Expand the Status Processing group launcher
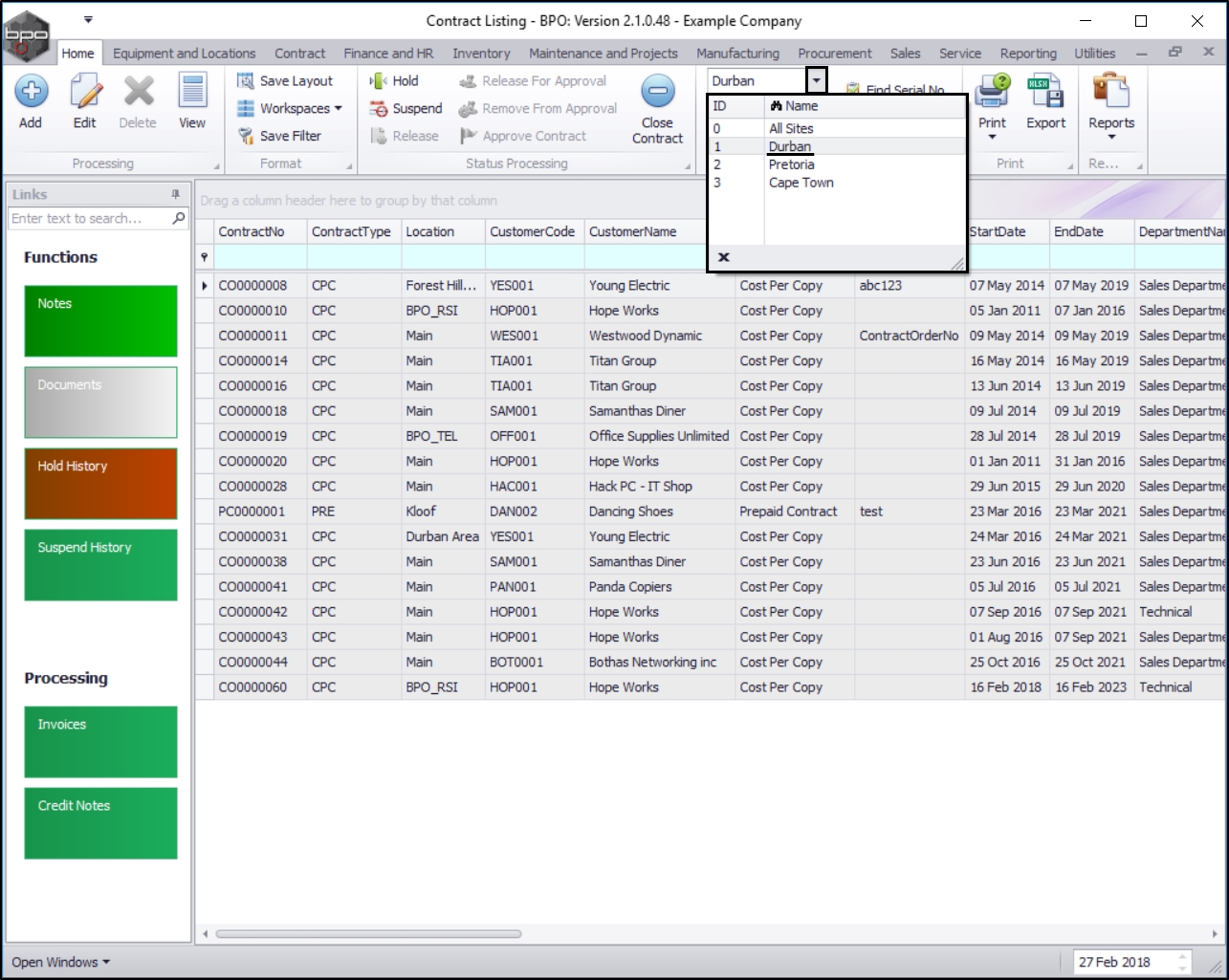This screenshot has width=1229, height=980. coord(688,167)
